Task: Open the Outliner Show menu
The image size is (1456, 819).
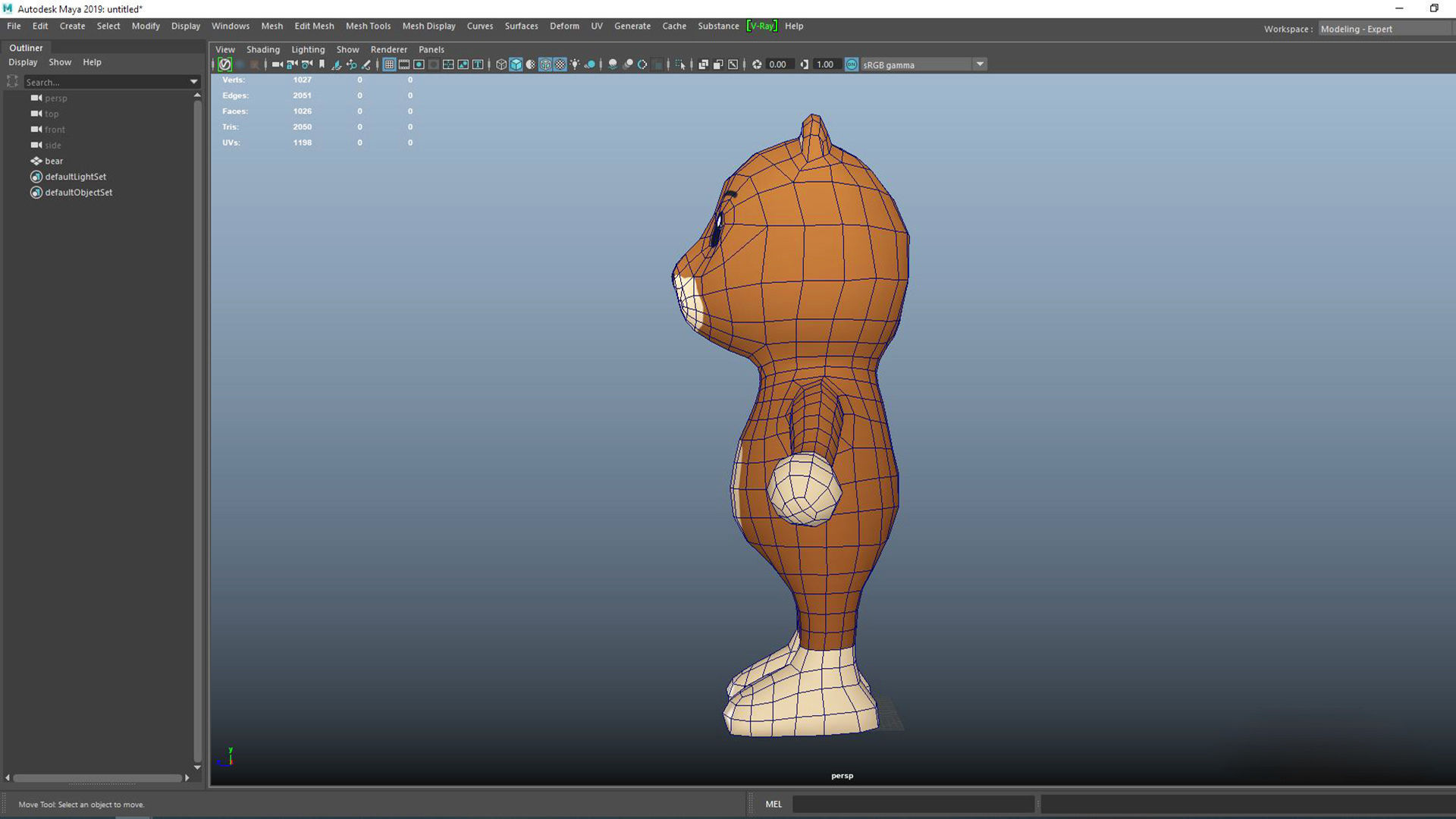Action: pos(60,62)
